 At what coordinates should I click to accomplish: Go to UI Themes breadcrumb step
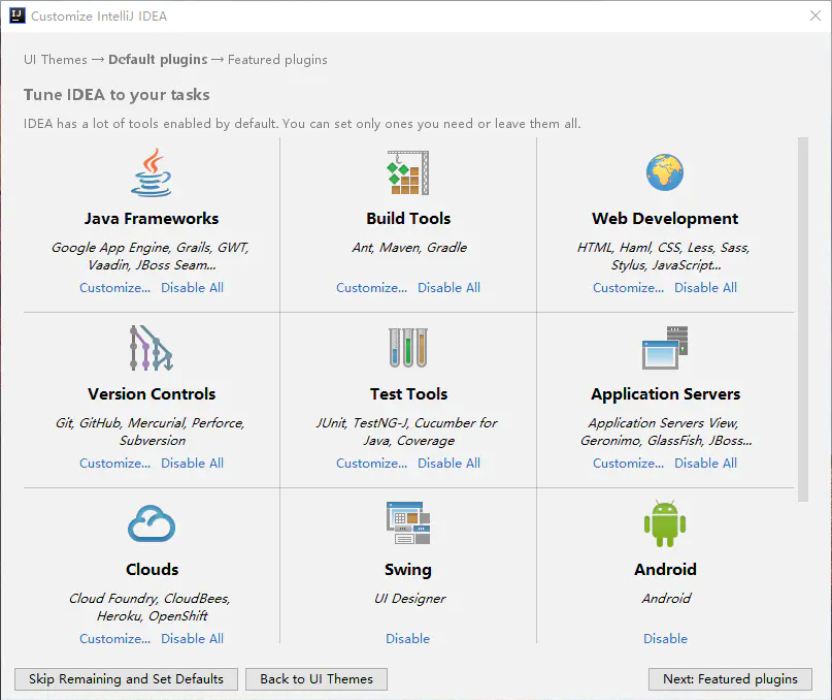[55, 60]
